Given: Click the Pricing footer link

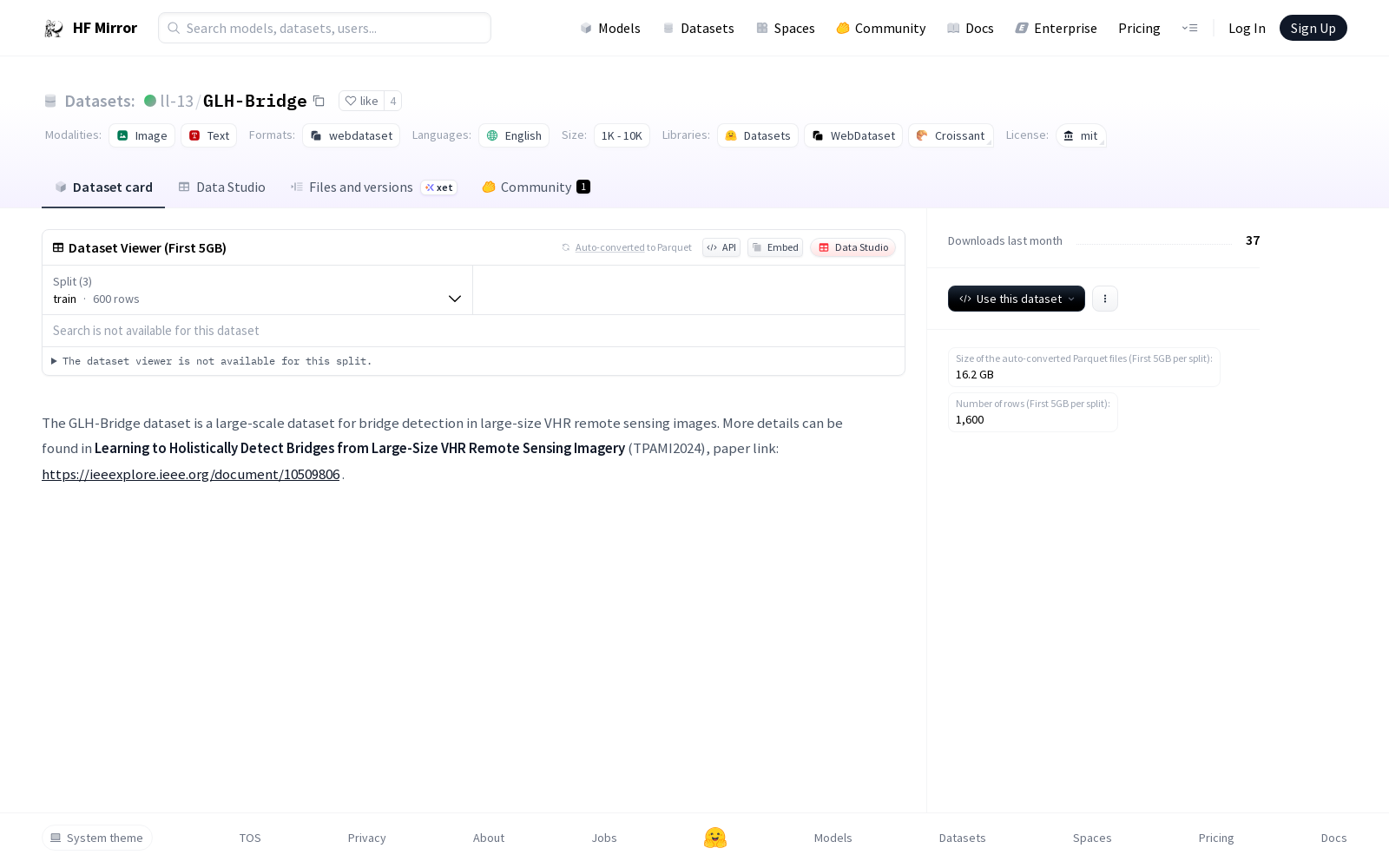Looking at the screenshot, I should (1216, 838).
